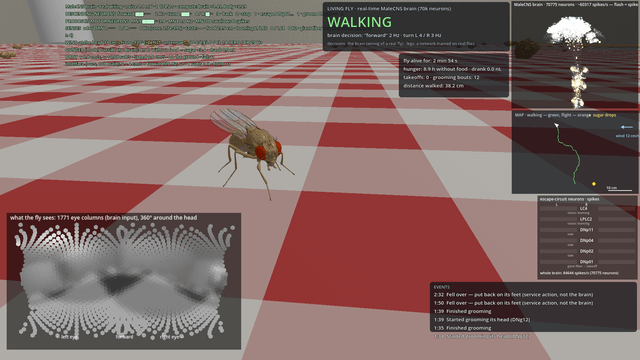640x360 pixels.
Task: Click 'fly alive for: 2 min 54 s'
Action: click(x=430, y=61)
